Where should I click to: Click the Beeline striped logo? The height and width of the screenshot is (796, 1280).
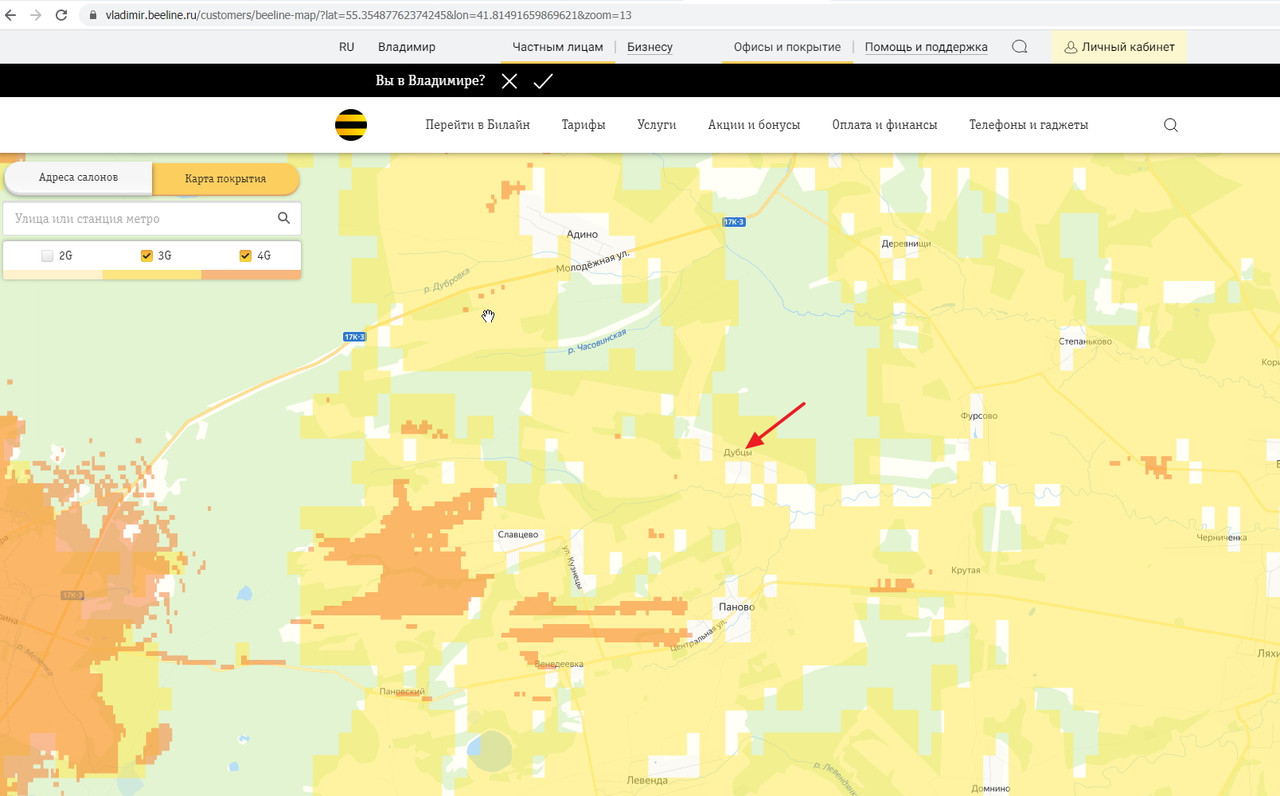pos(351,125)
